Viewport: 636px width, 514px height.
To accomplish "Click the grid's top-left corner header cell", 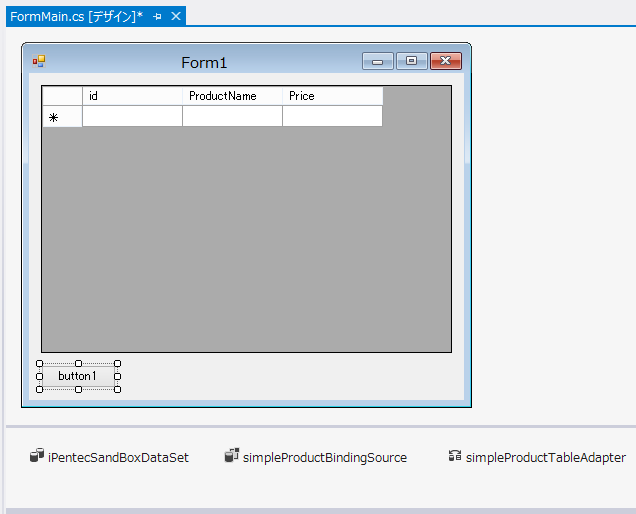I will (x=62, y=96).
